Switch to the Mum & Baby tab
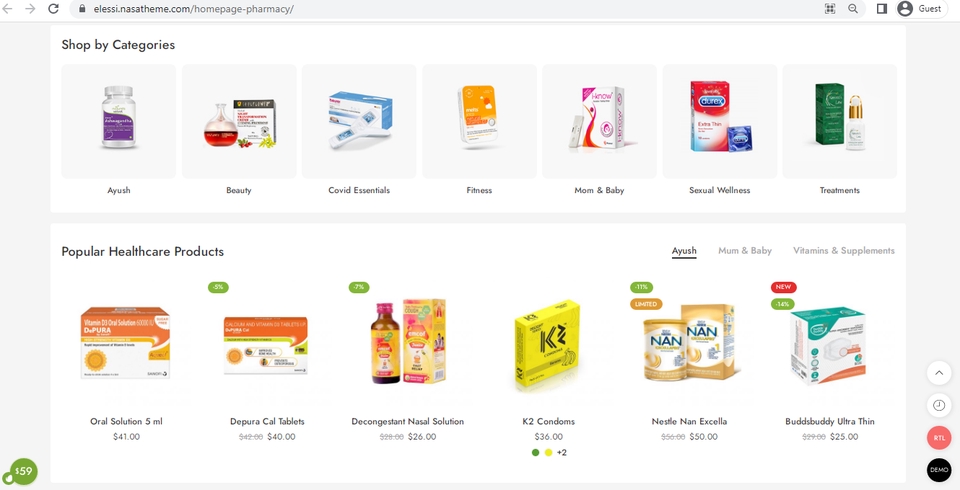 point(744,251)
